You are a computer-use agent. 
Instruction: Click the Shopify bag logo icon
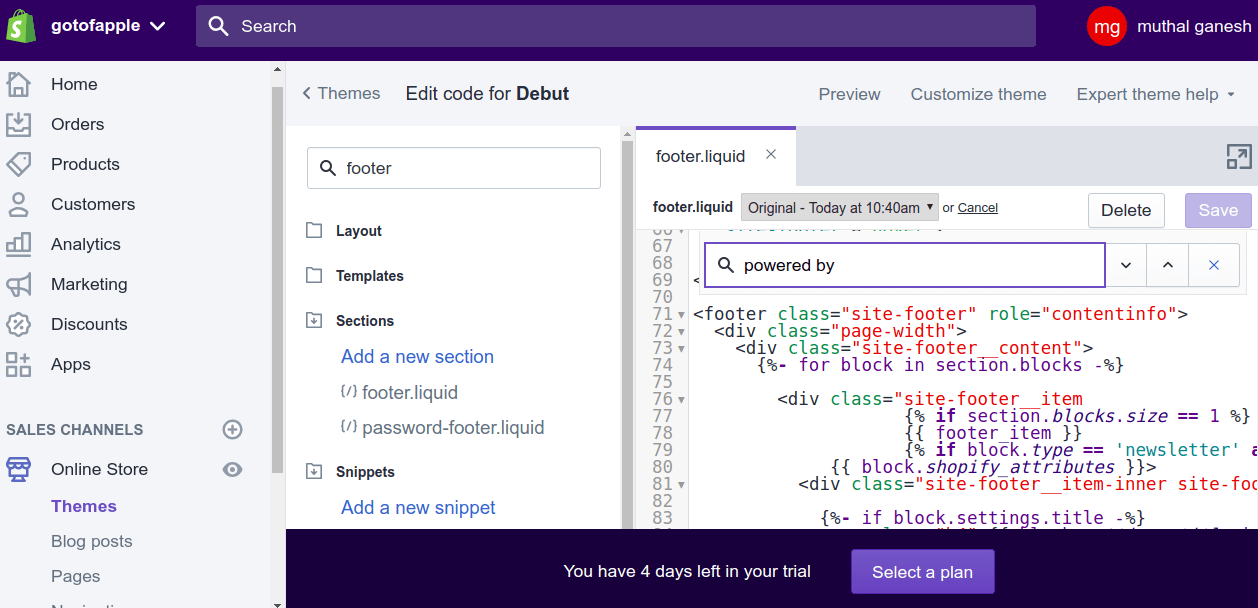[x=21, y=26]
